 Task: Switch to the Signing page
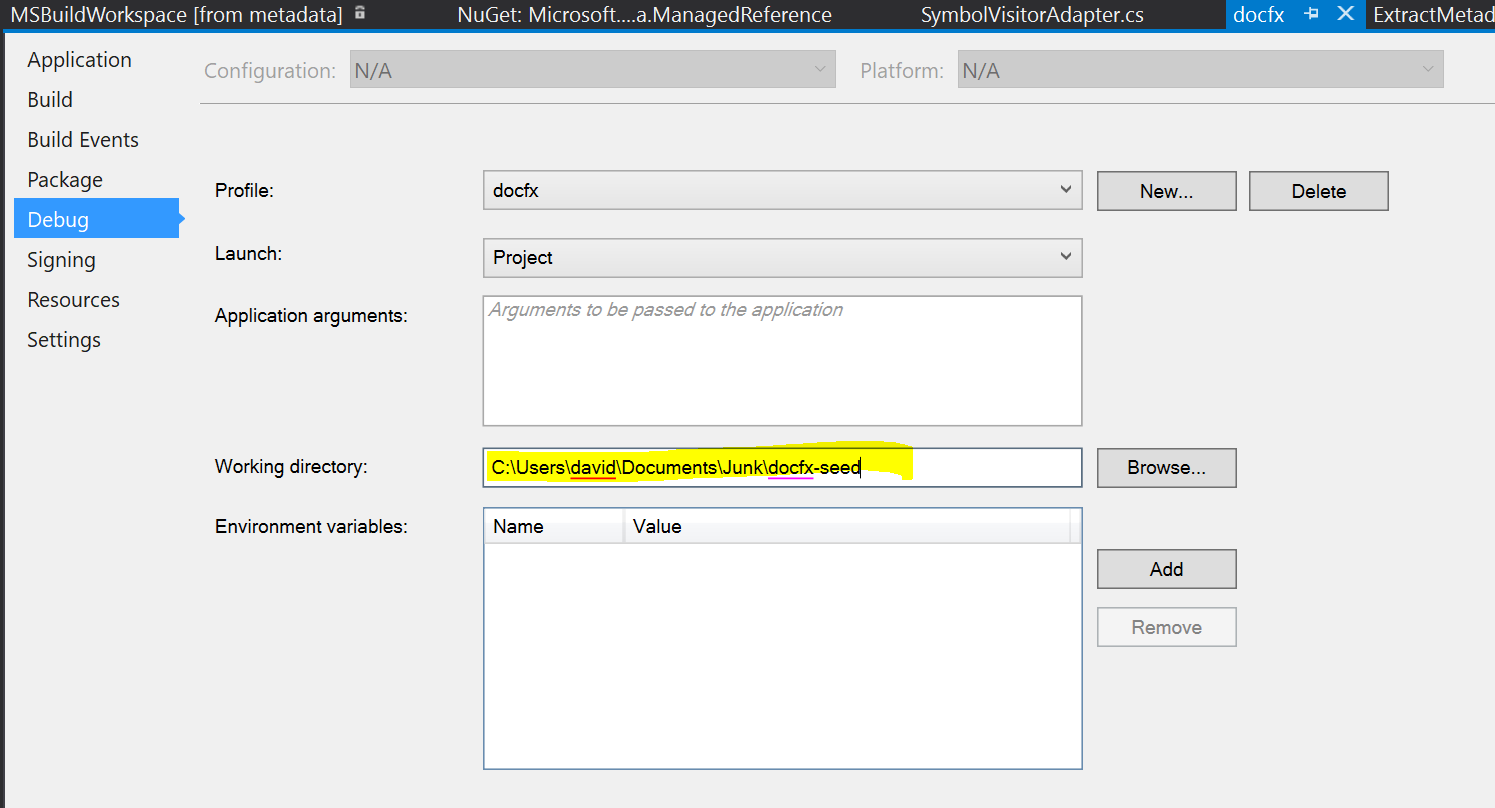coord(61,259)
